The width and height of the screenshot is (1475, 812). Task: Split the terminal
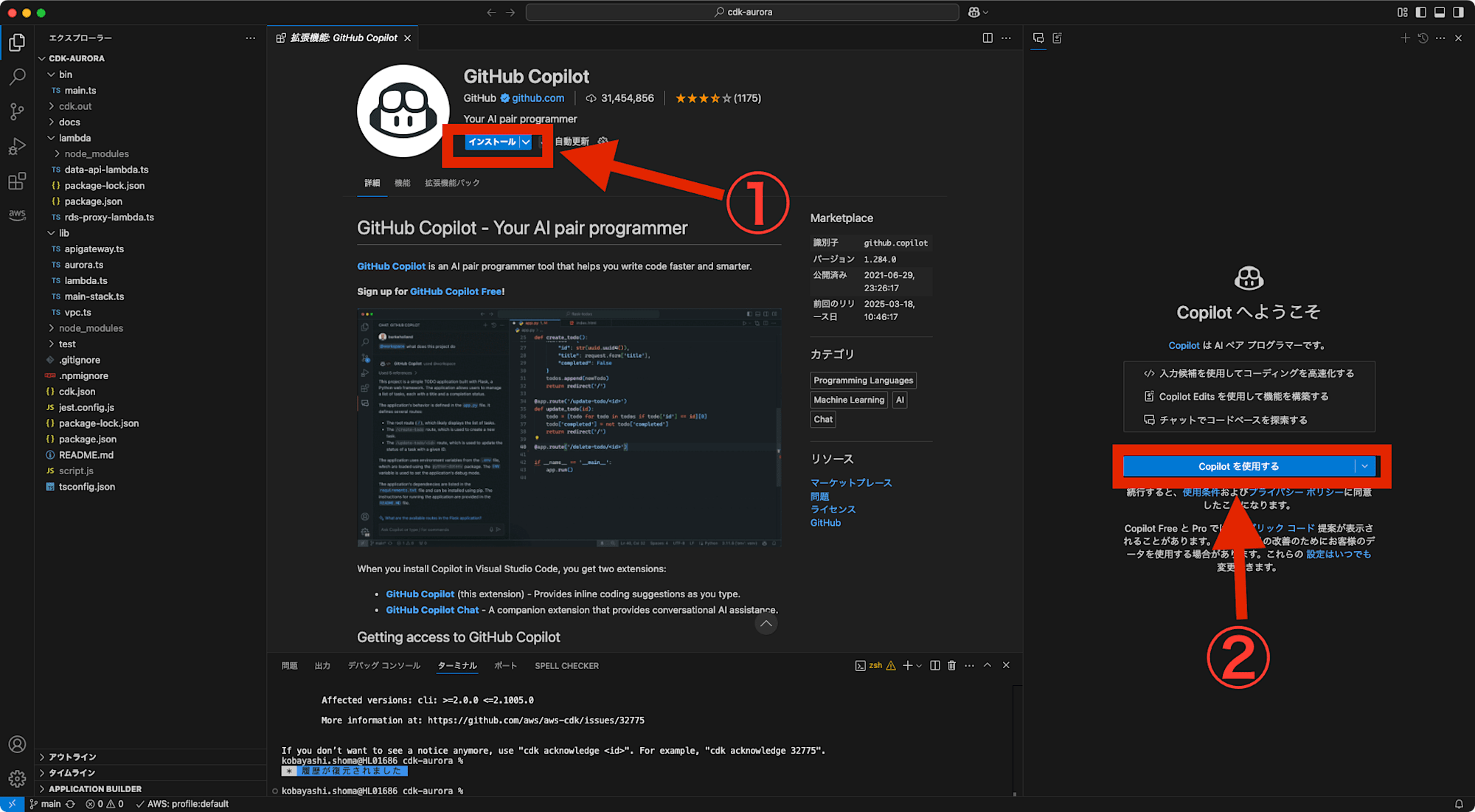tap(934, 665)
